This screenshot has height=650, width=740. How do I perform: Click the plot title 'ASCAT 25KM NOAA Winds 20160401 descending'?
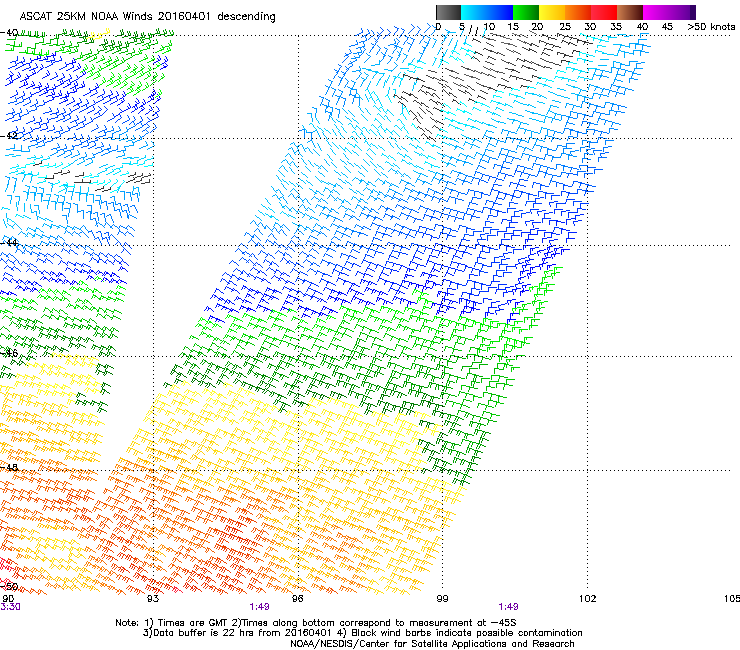pyautogui.click(x=147, y=17)
